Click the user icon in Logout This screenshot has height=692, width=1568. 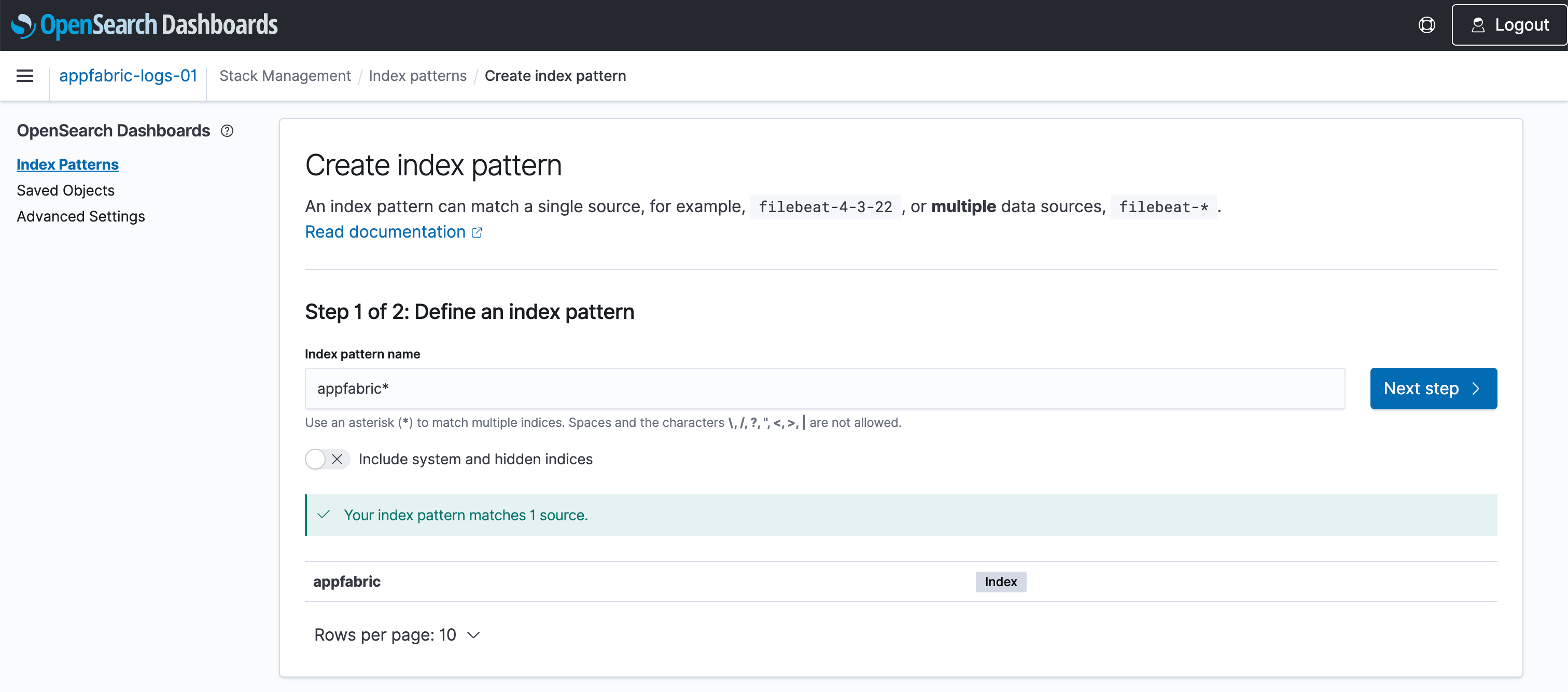tap(1477, 25)
